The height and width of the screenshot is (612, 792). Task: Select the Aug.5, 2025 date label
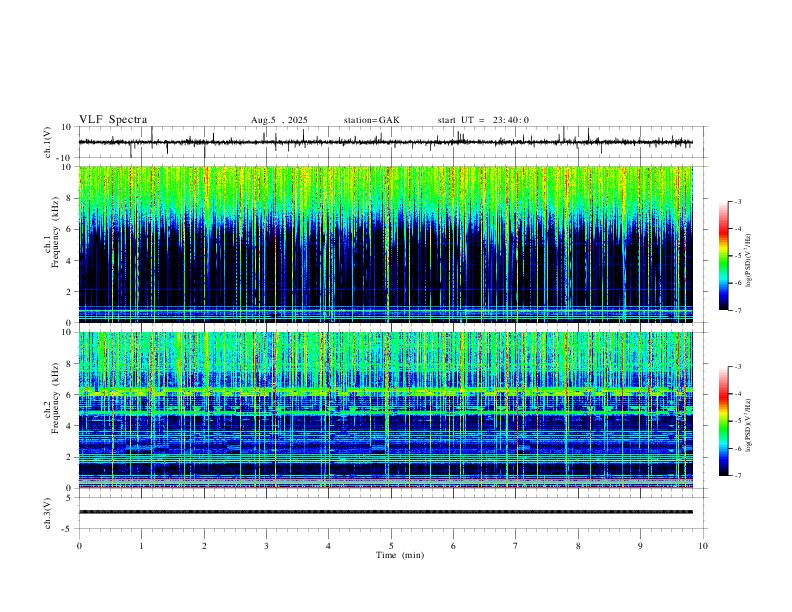click(279, 120)
